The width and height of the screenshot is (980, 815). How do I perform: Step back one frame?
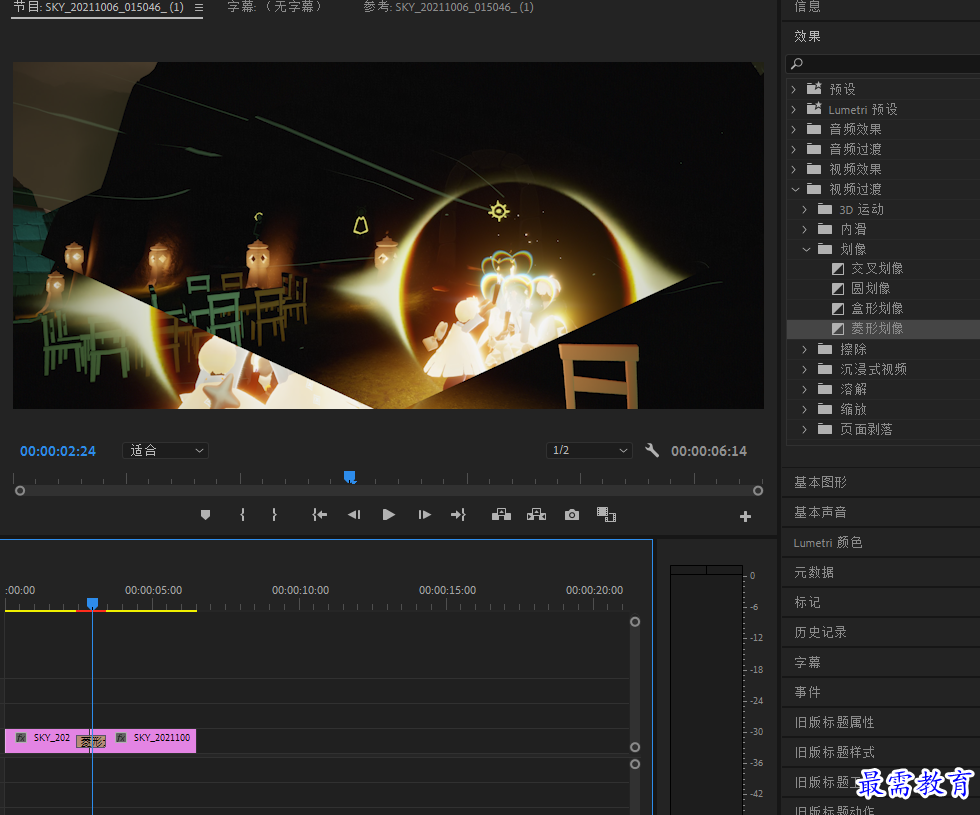[x=354, y=515]
